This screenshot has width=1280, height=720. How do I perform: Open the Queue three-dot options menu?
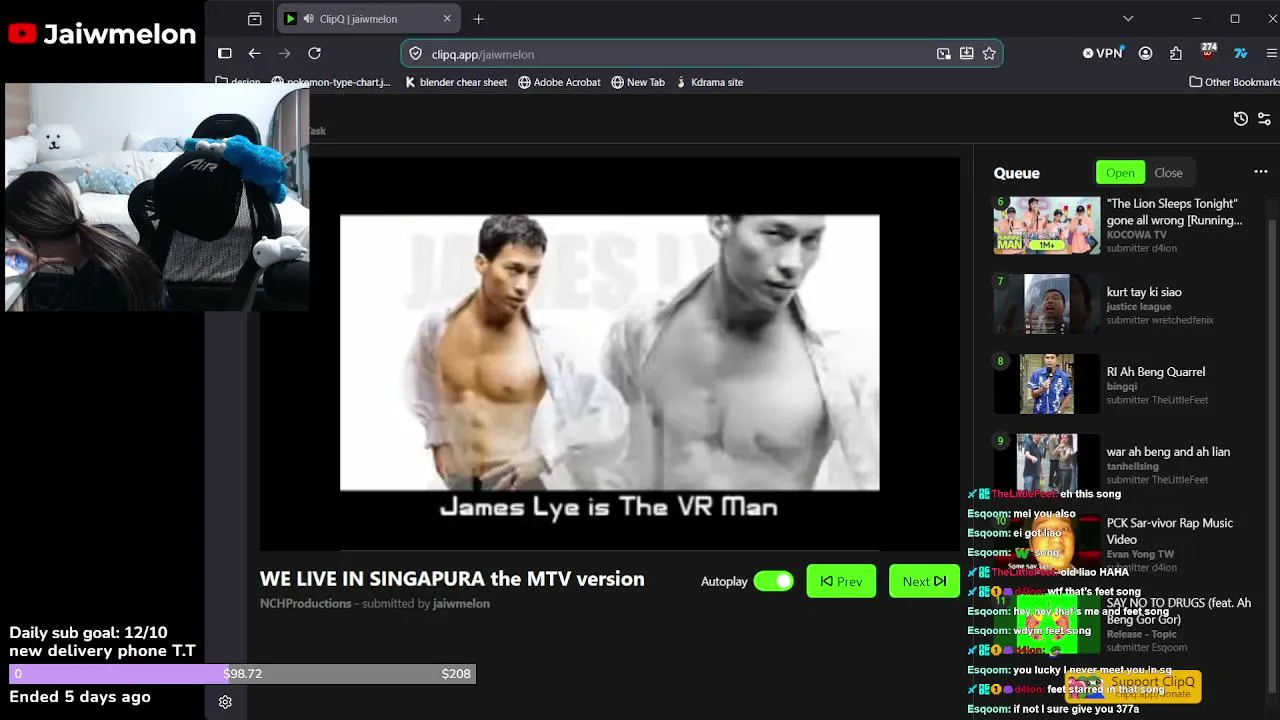click(x=1260, y=172)
